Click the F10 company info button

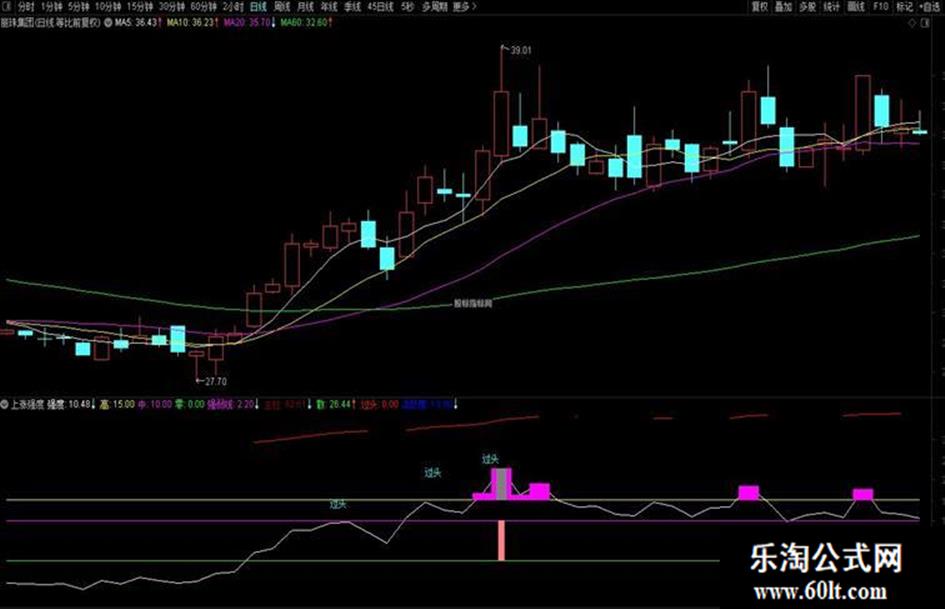click(x=881, y=7)
